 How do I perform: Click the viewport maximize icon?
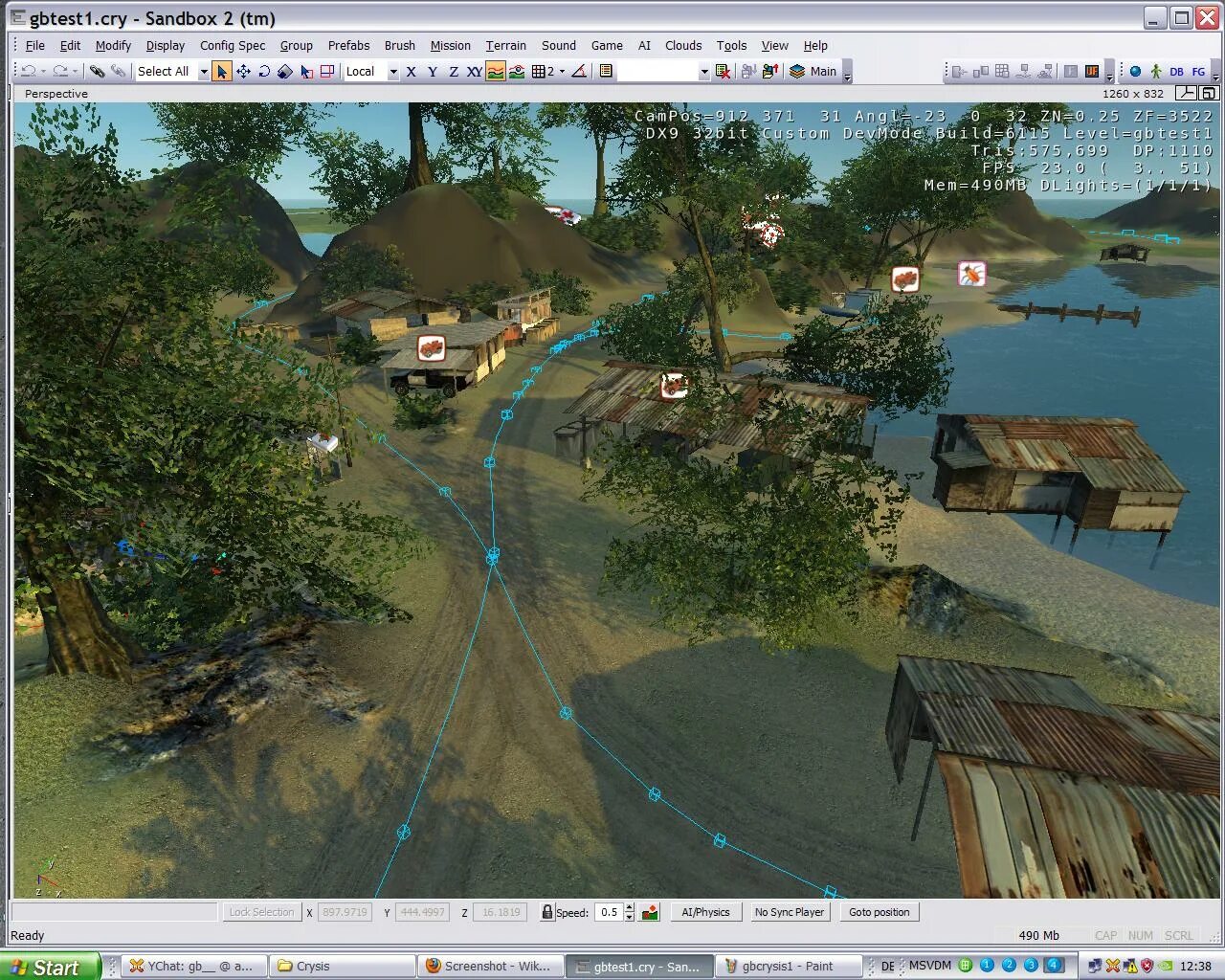tap(1209, 93)
